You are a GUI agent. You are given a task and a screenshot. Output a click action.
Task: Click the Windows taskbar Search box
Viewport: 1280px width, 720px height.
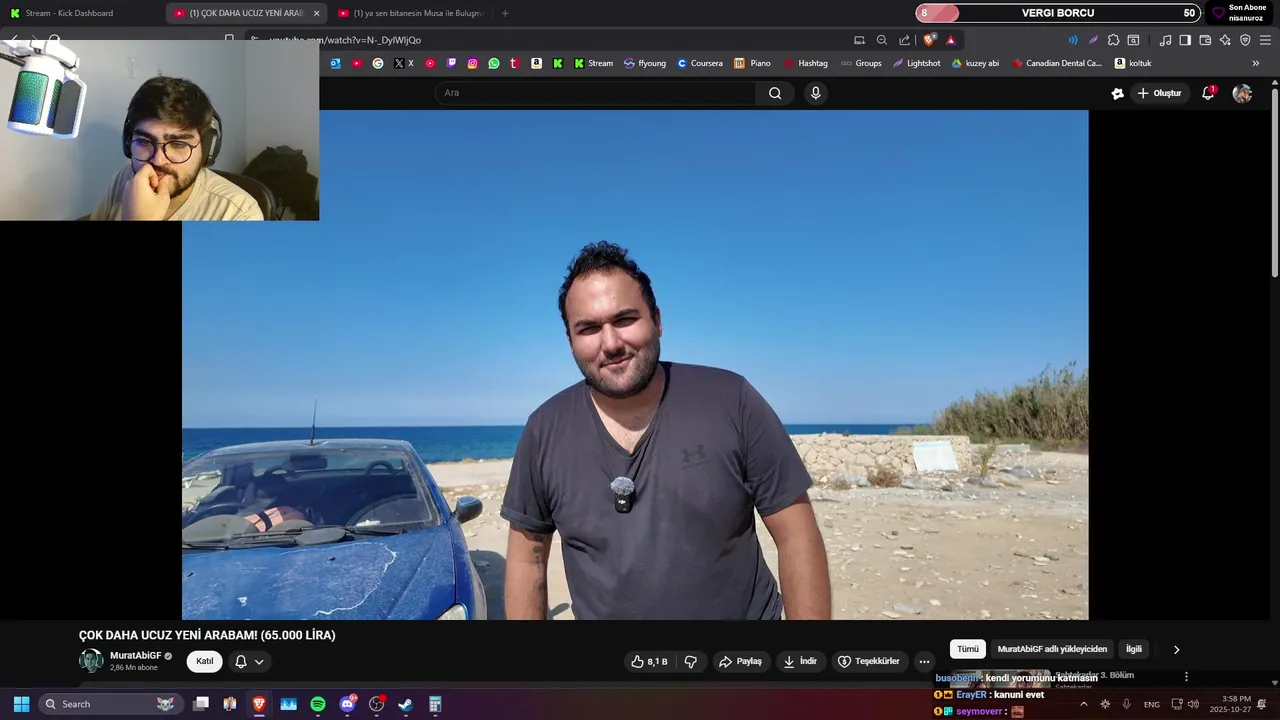click(x=110, y=704)
